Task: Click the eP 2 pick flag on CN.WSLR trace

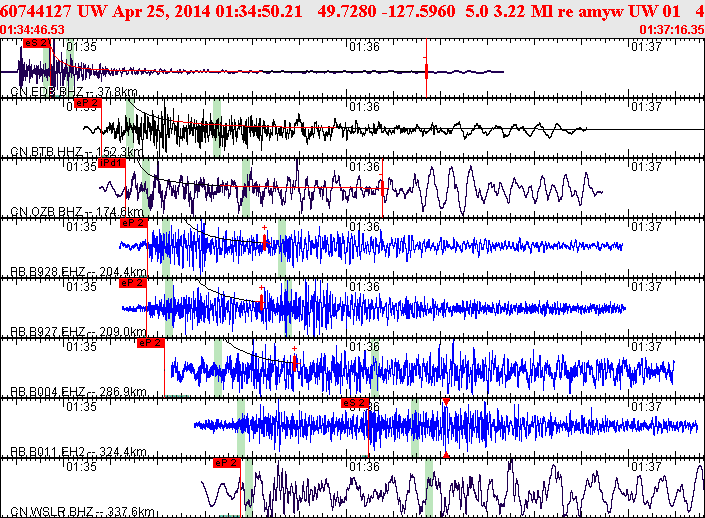Action: [x=227, y=463]
